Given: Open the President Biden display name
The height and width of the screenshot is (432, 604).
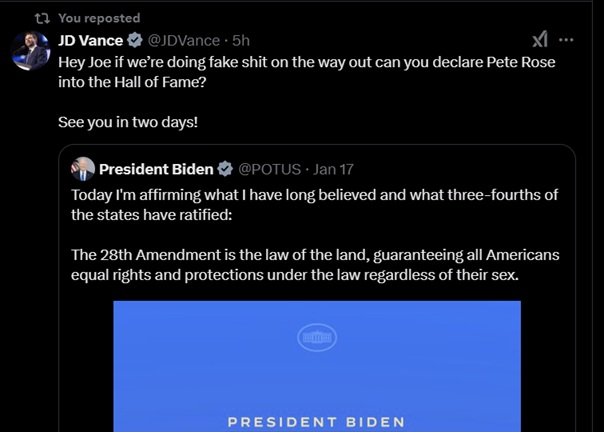Looking at the screenshot, I should (x=156, y=169).
